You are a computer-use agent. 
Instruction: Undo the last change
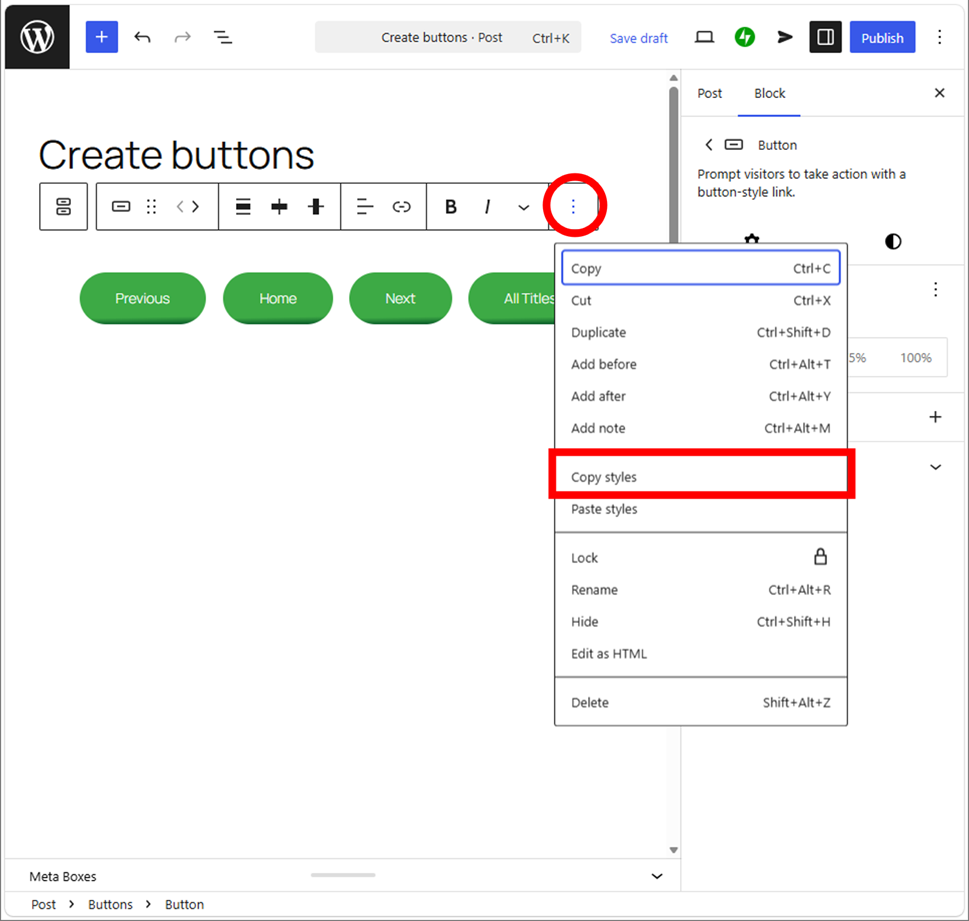tap(142, 37)
